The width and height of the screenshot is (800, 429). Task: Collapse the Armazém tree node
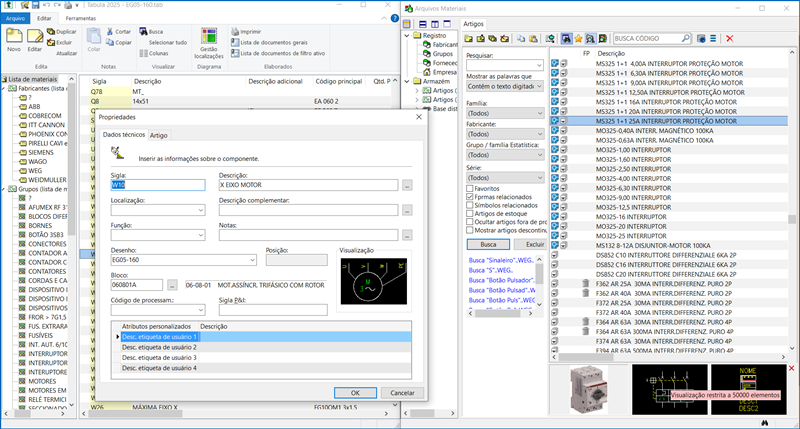coord(407,81)
